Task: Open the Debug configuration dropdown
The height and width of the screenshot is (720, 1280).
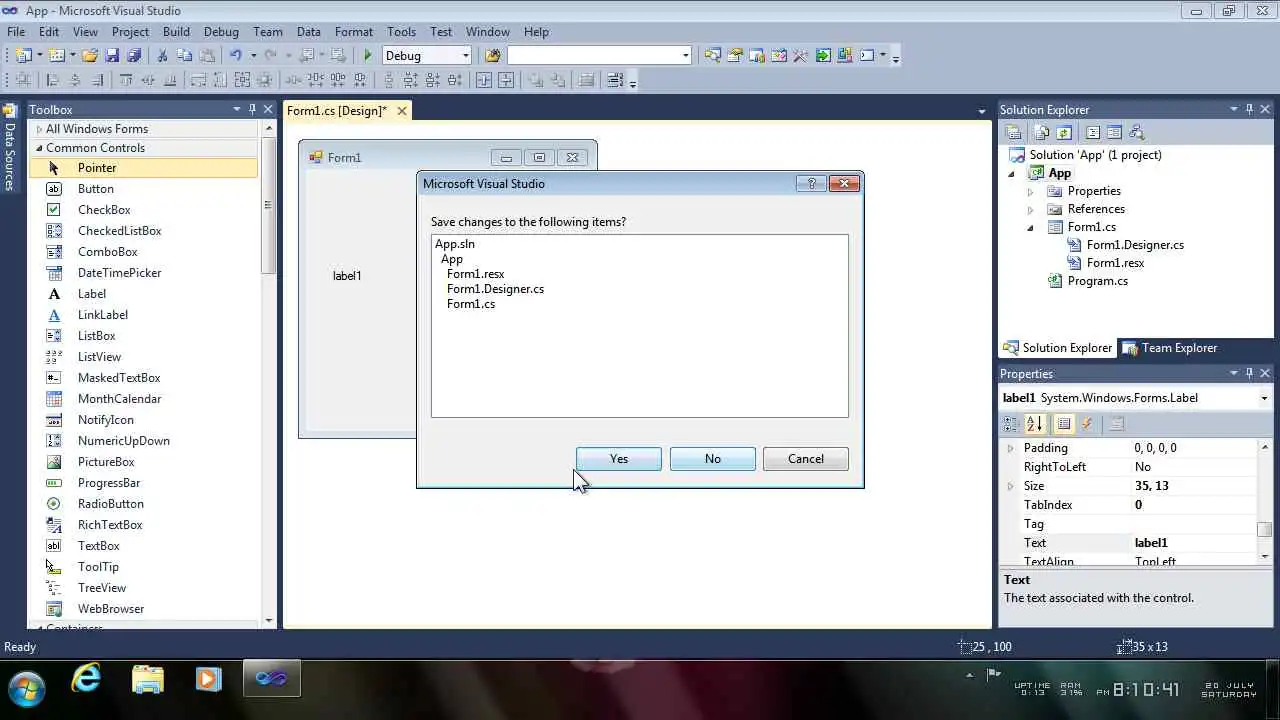Action: [466, 55]
